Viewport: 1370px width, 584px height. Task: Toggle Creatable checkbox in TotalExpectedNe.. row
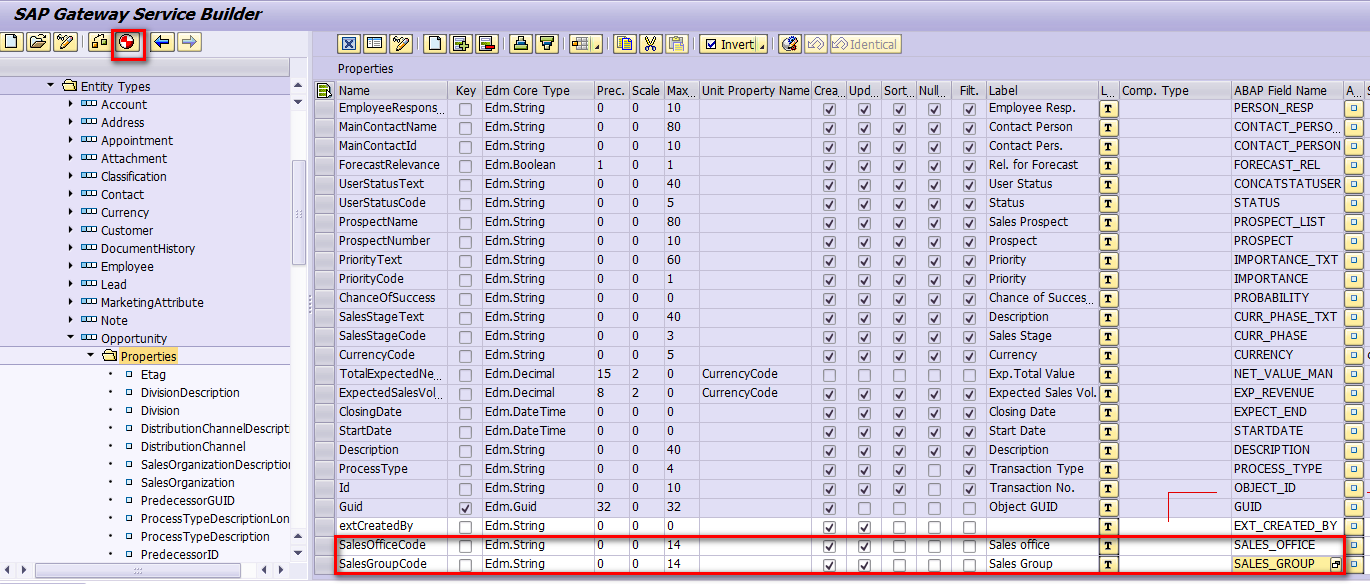click(x=829, y=375)
